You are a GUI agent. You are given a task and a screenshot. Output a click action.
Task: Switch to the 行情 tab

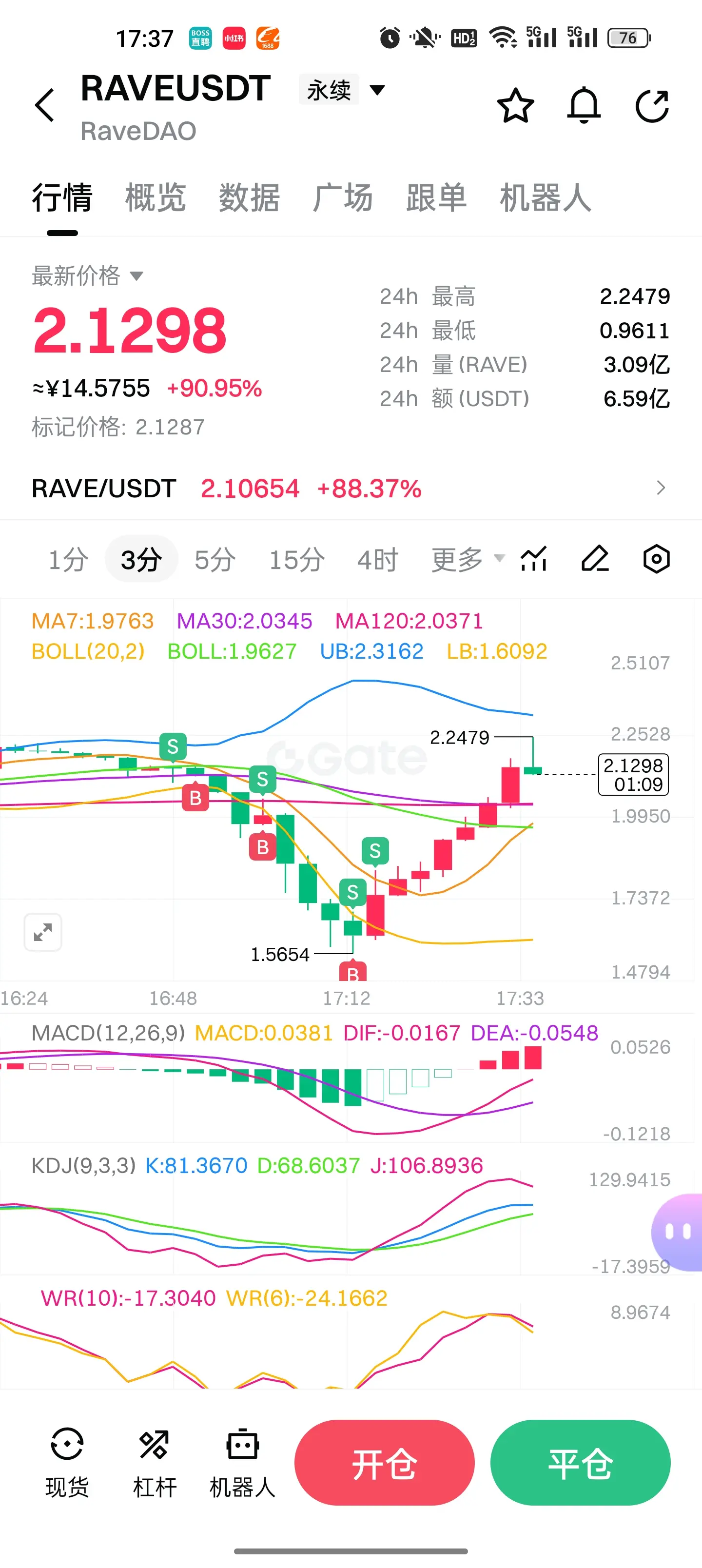click(x=62, y=198)
